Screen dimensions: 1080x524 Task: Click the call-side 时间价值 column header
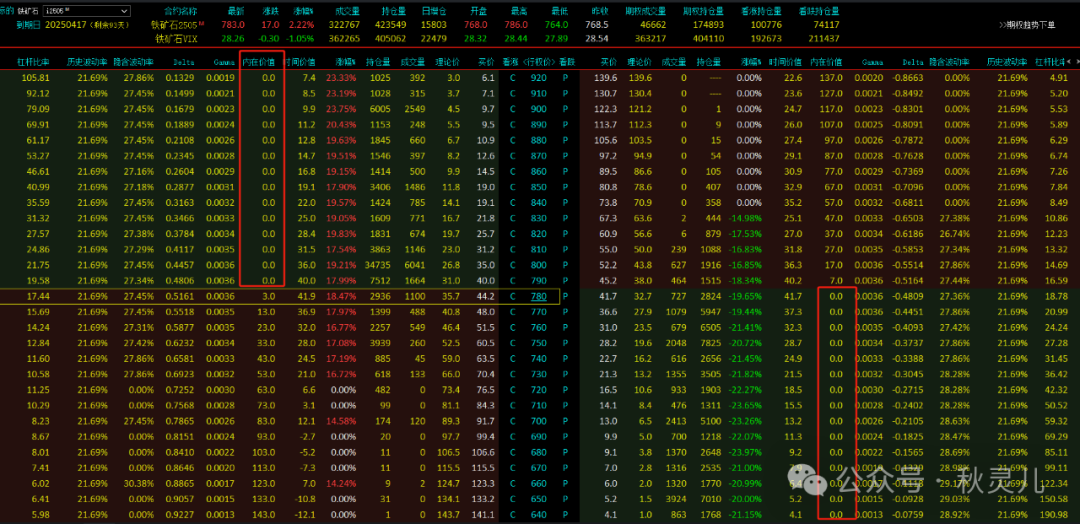point(300,62)
